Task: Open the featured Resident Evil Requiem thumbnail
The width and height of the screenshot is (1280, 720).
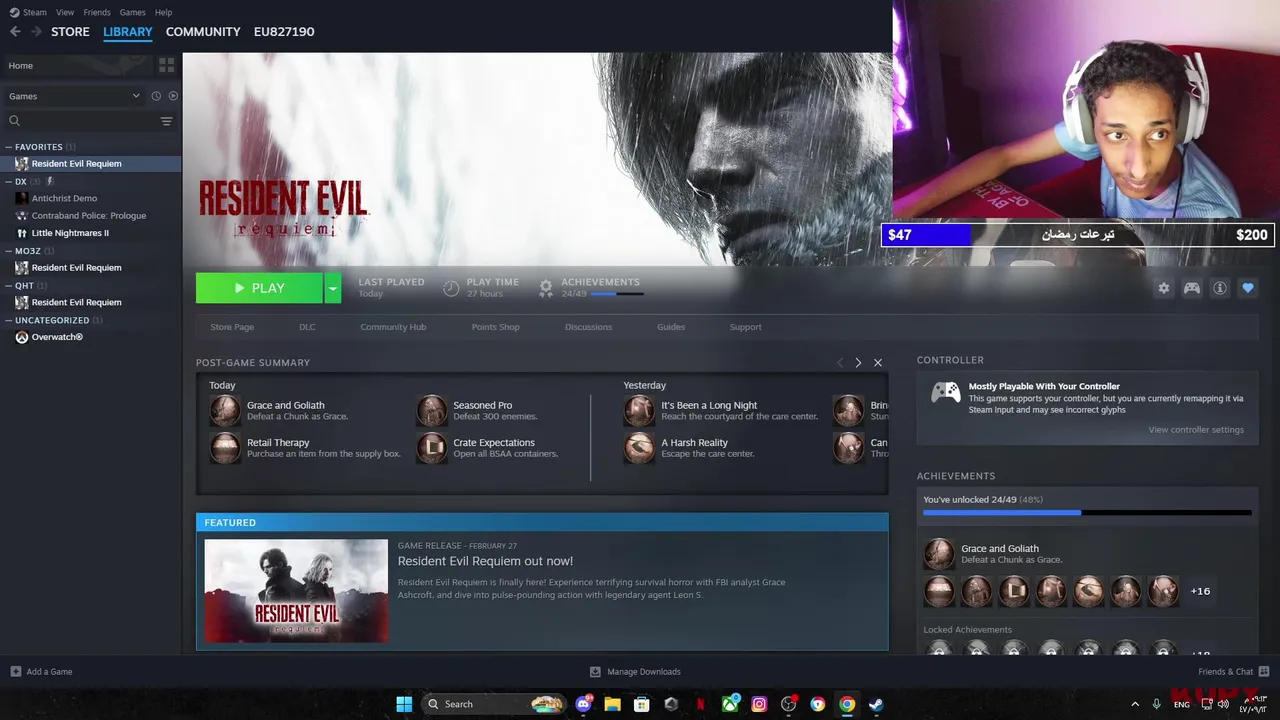Action: (296, 591)
